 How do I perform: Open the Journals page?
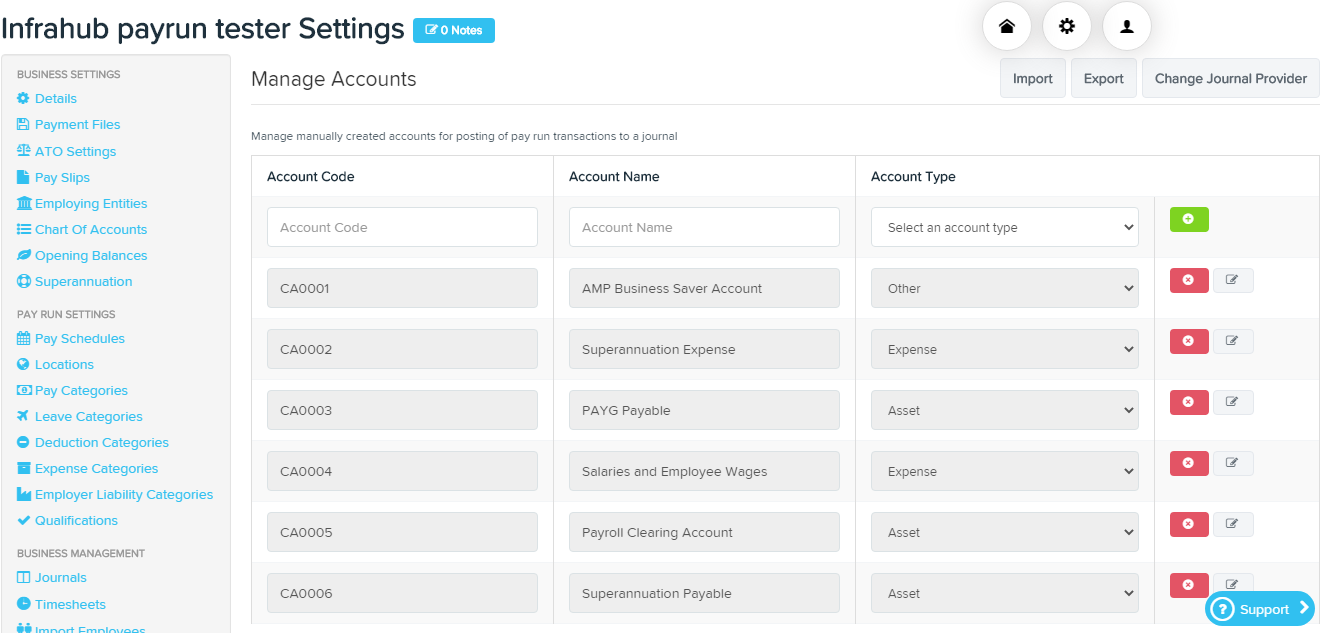coord(60,577)
